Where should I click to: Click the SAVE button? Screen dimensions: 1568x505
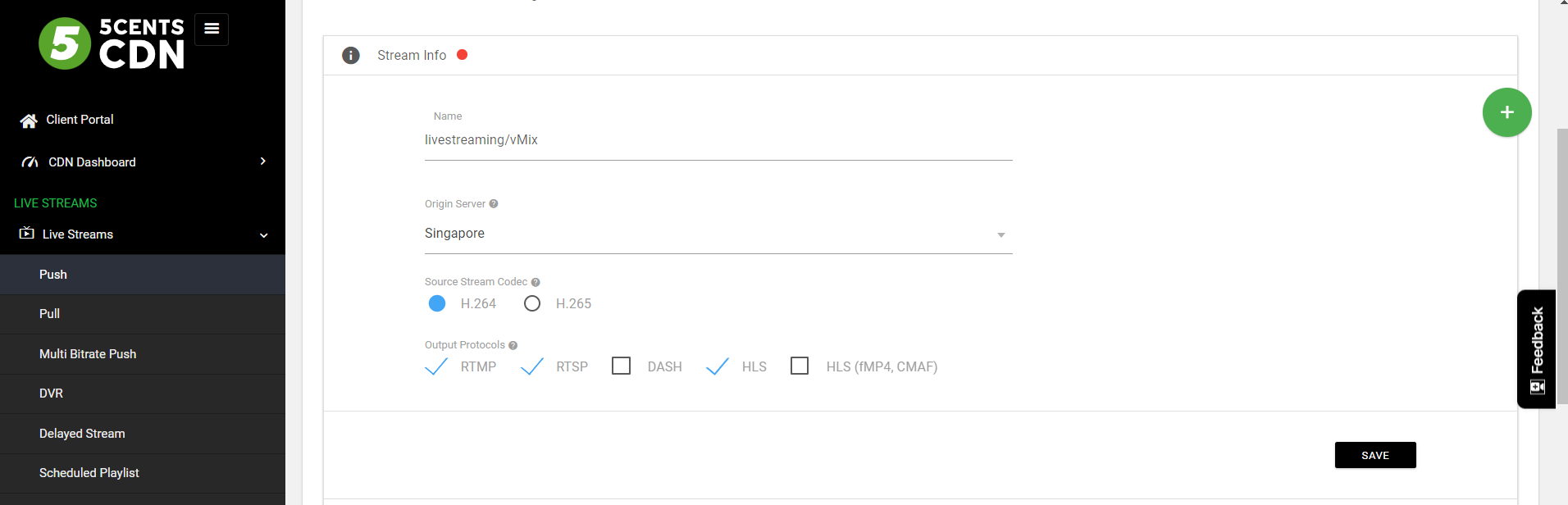click(1375, 455)
